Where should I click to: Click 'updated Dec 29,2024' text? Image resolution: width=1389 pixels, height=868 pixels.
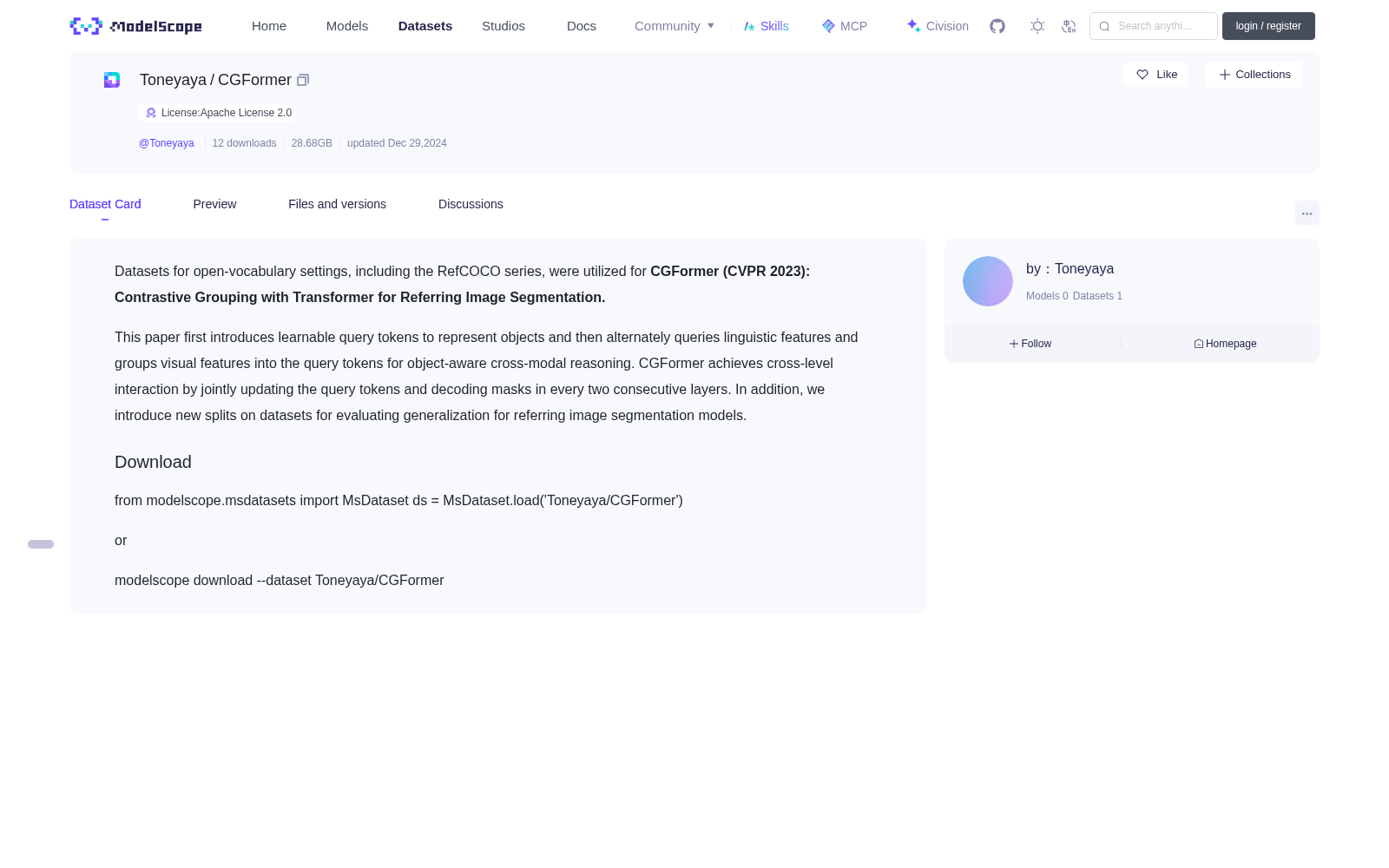tap(397, 143)
